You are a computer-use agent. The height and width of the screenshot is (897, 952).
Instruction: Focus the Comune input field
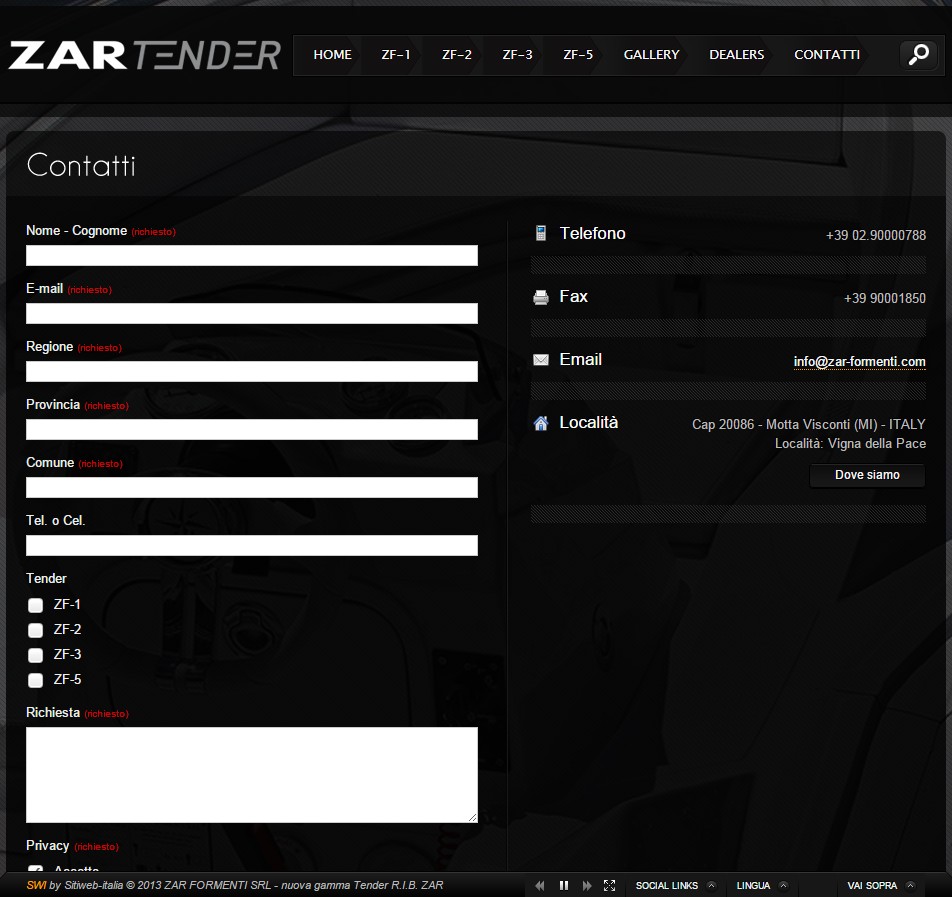[252, 488]
